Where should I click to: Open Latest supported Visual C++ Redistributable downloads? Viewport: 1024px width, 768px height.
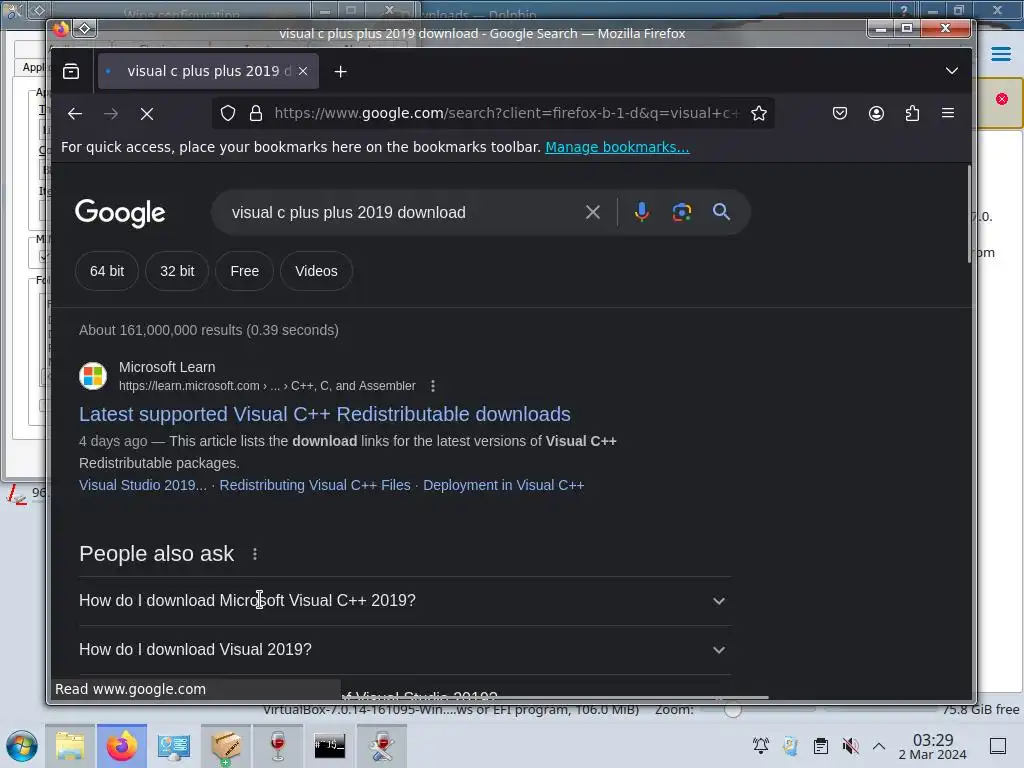coord(325,414)
